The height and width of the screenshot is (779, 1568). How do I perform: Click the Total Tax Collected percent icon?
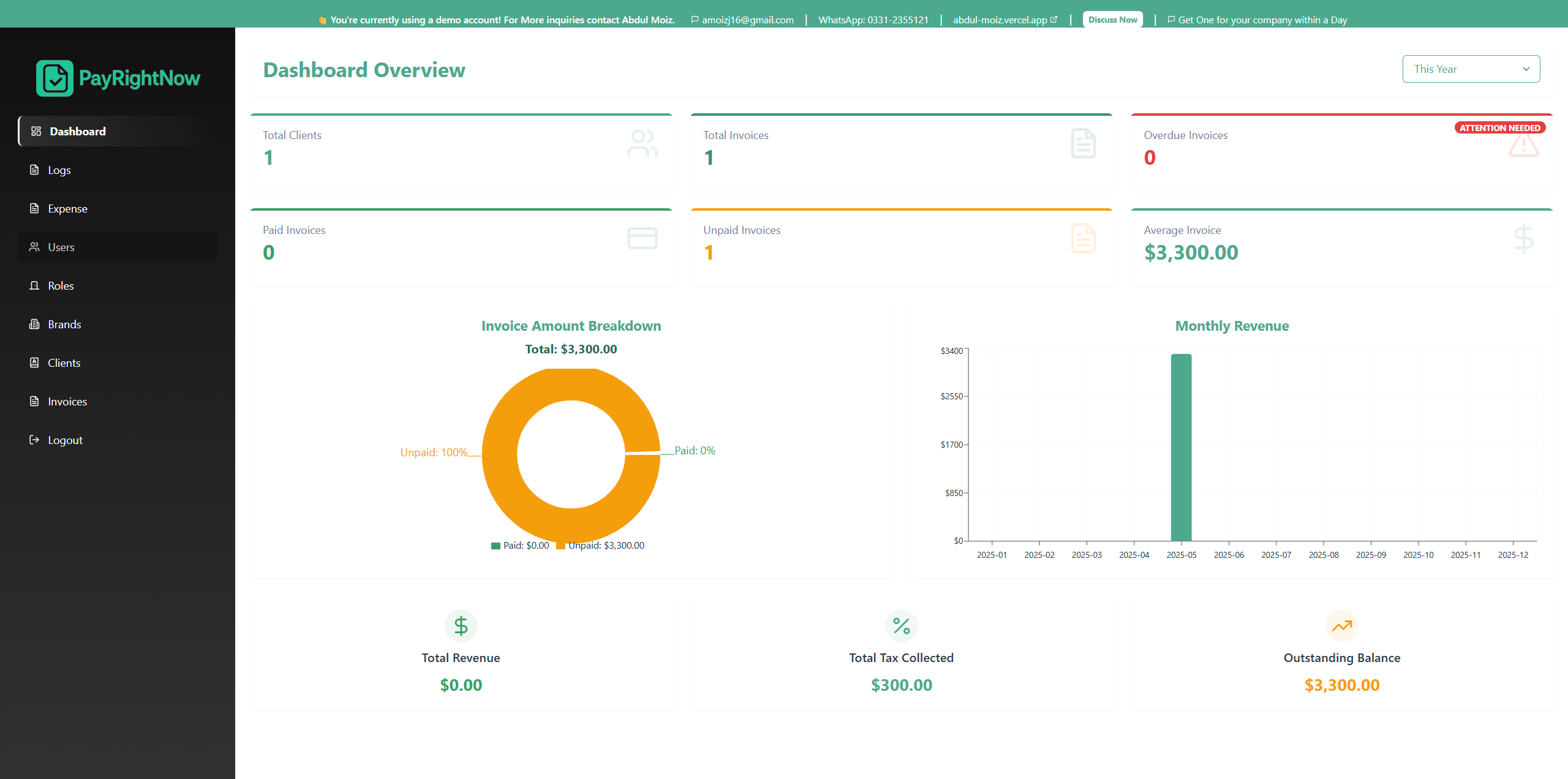click(901, 626)
